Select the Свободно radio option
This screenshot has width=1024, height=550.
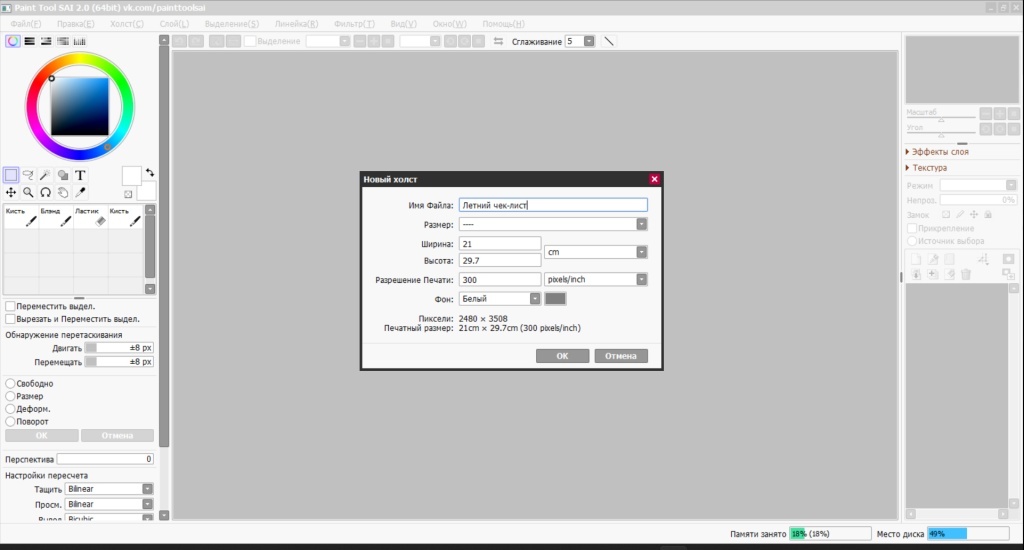coord(10,383)
